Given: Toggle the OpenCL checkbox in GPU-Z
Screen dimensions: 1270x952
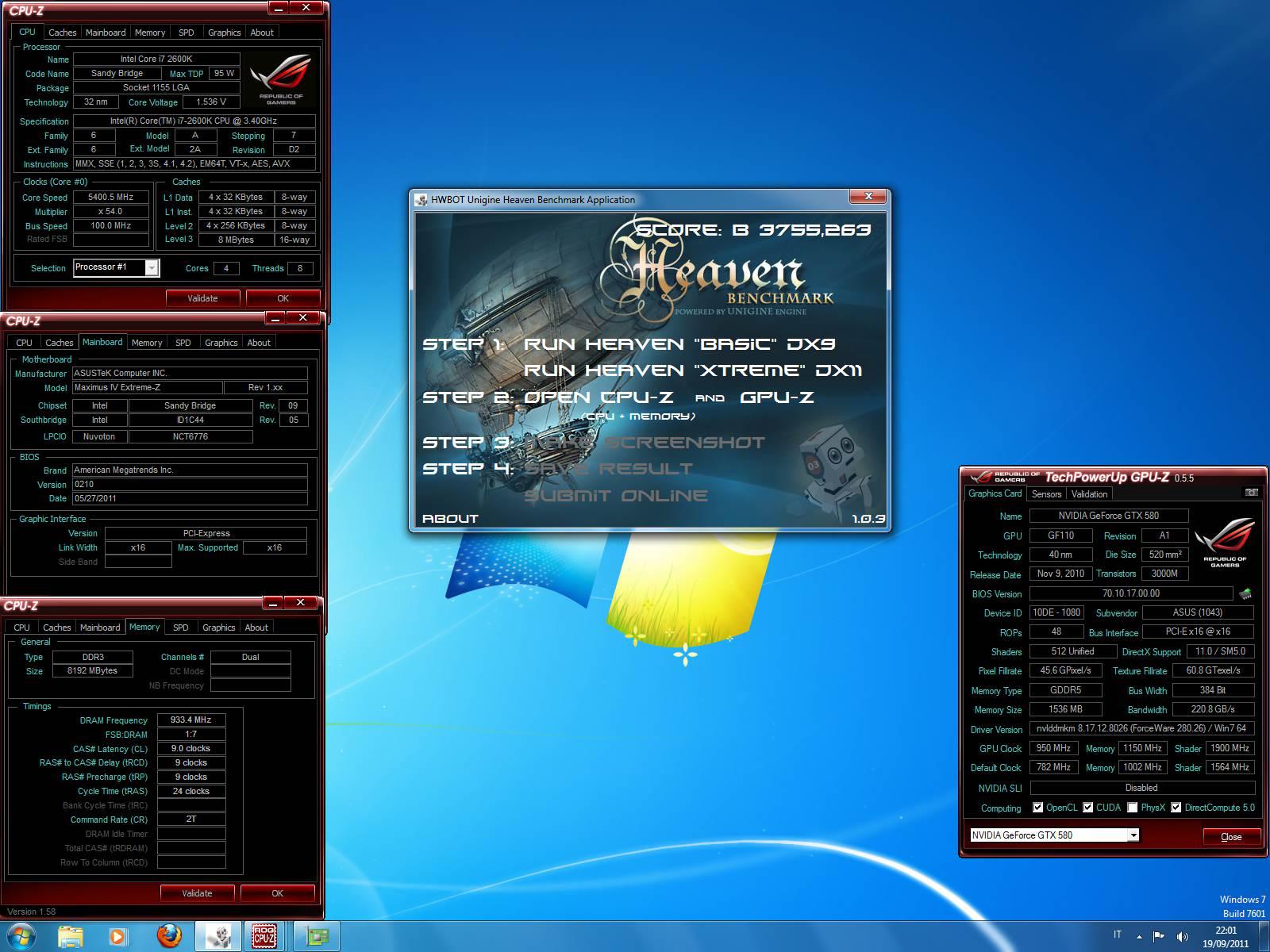Looking at the screenshot, I should coord(1037,808).
